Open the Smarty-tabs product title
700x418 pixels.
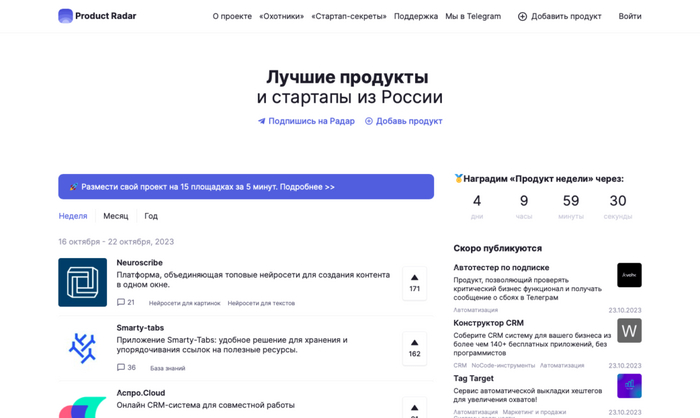[x=140, y=328]
